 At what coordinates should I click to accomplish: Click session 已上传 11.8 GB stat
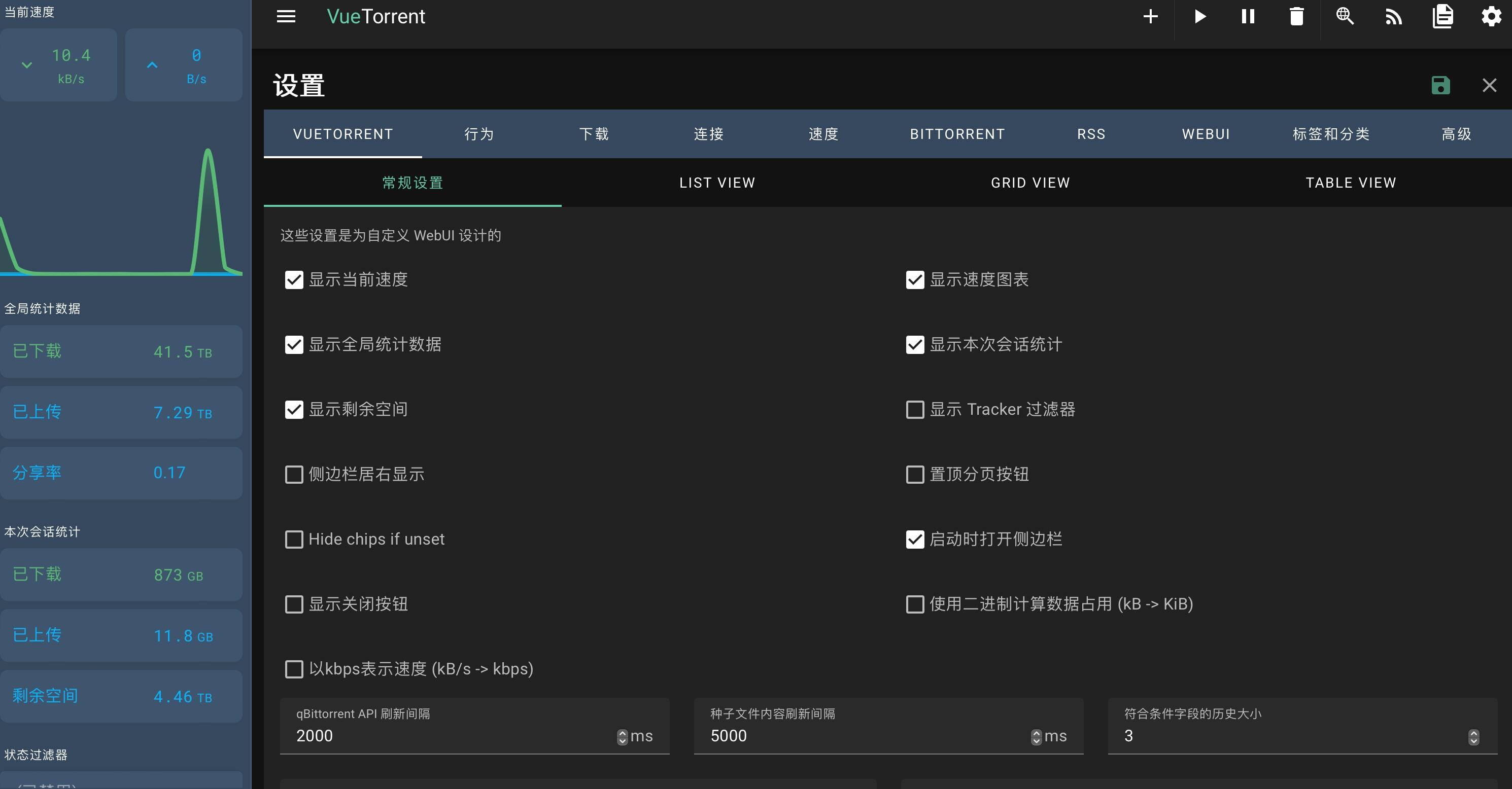click(x=121, y=635)
